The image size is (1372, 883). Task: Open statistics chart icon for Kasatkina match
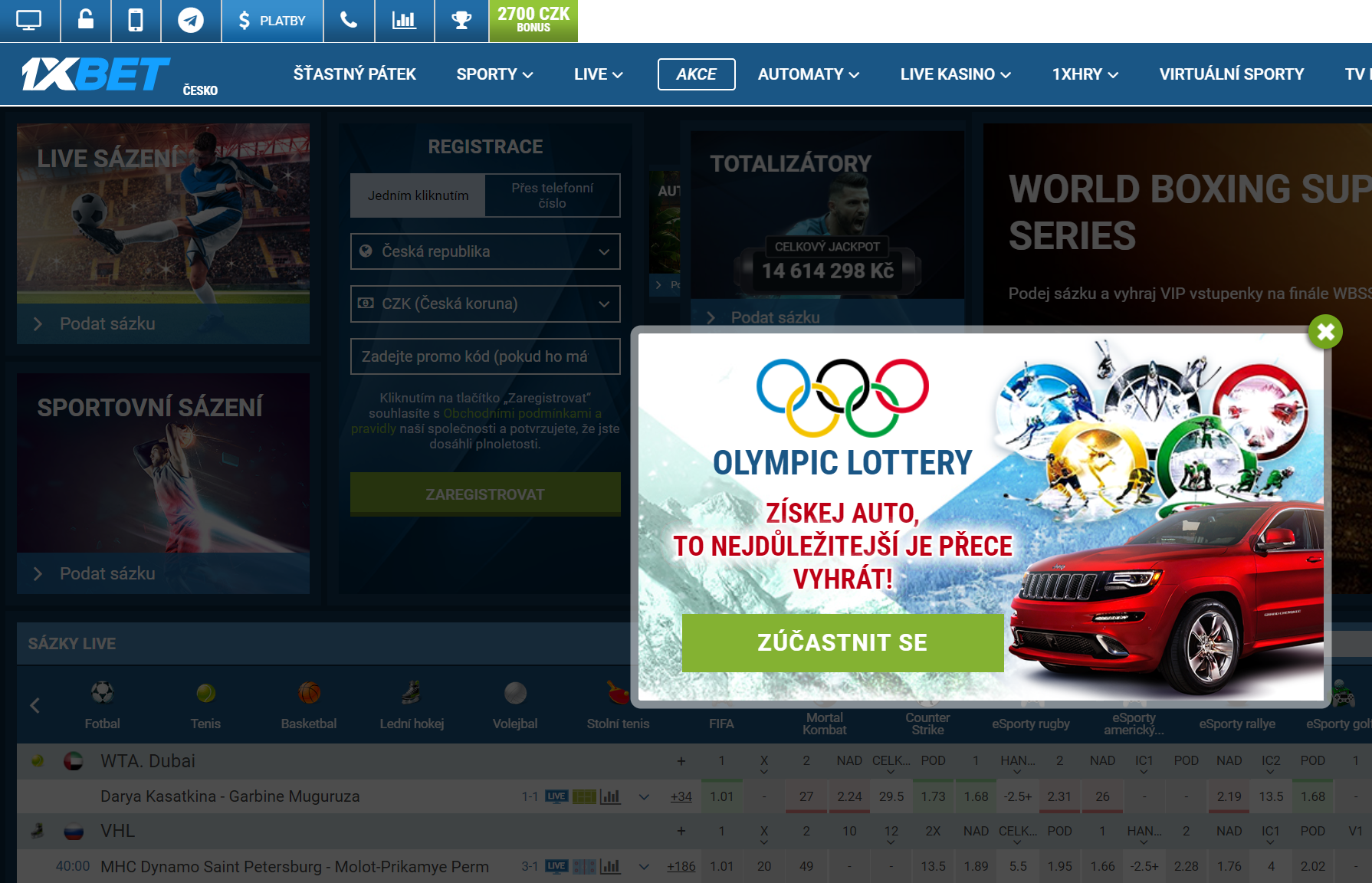point(610,796)
